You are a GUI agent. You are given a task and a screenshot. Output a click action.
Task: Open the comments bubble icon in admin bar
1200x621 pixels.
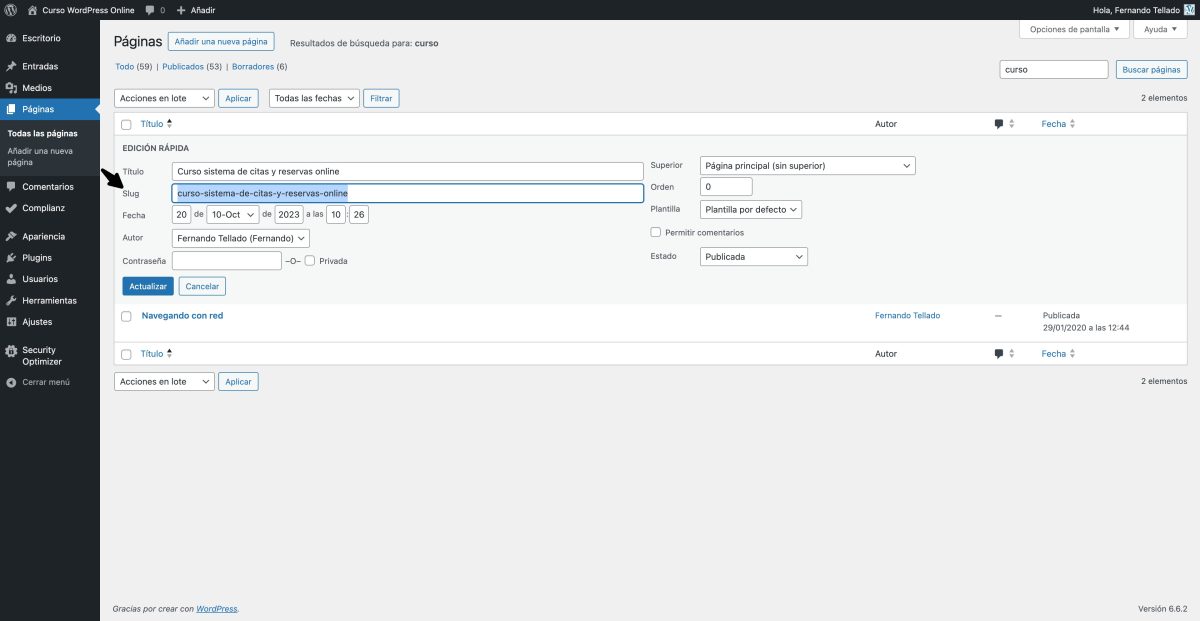point(149,9)
